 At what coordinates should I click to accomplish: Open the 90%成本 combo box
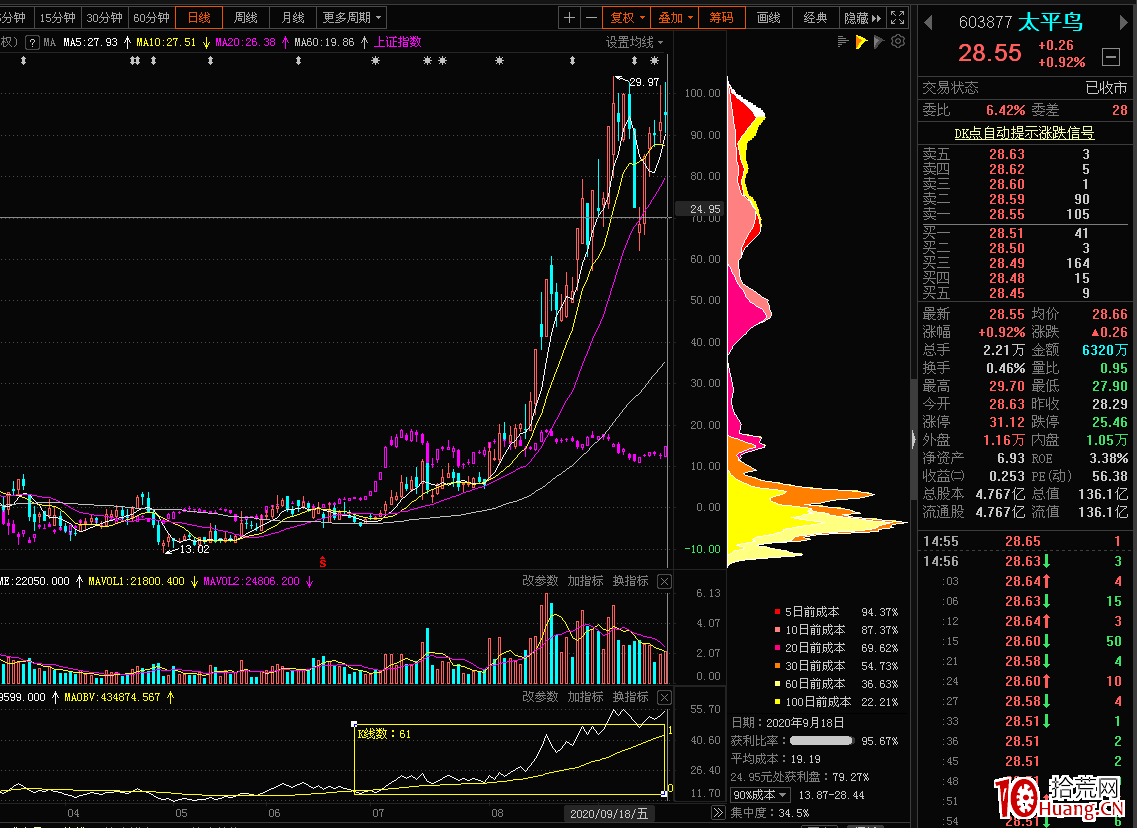760,795
